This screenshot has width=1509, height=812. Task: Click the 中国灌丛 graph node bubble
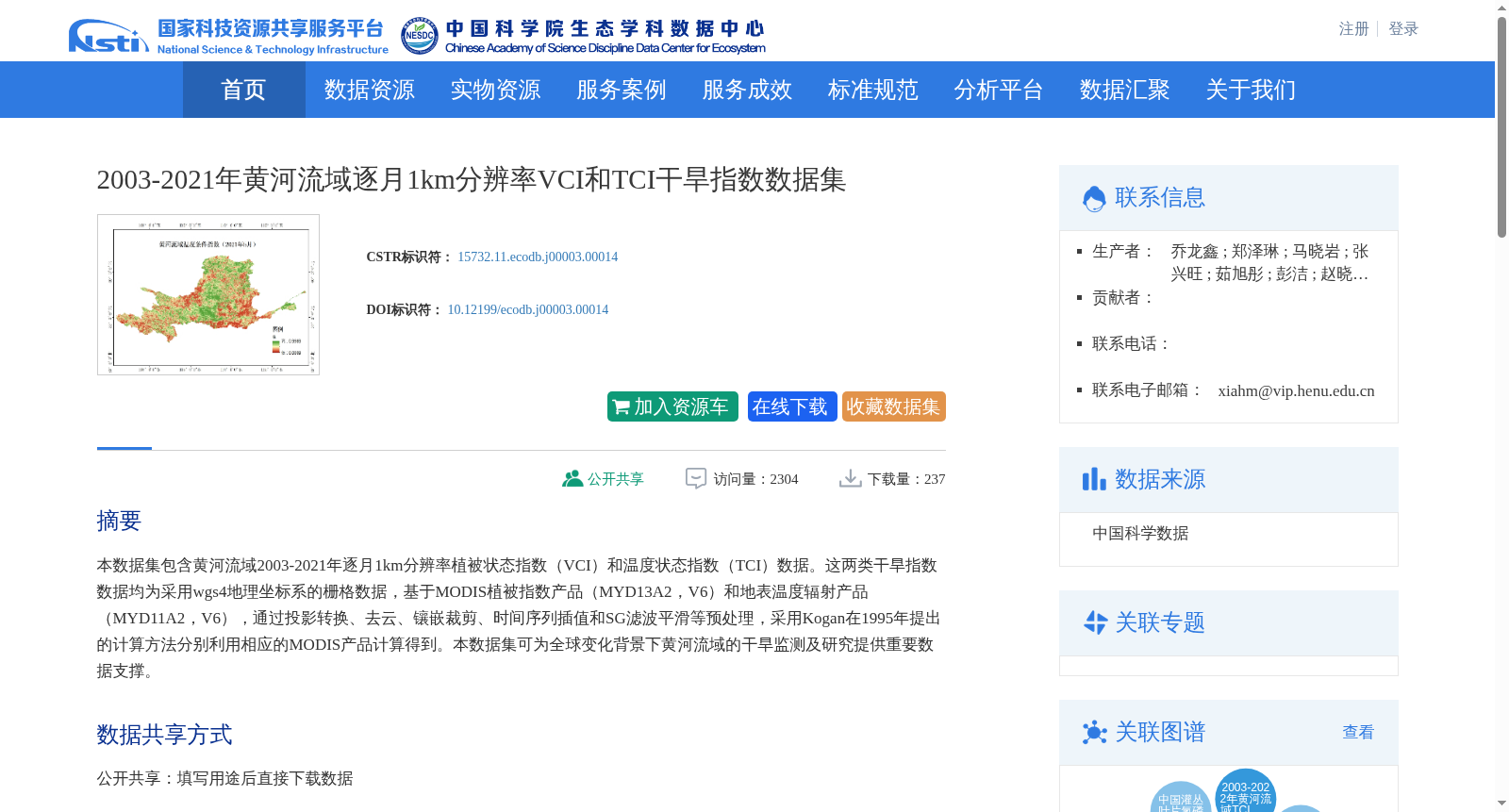pyautogui.click(x=1181, y=799)
